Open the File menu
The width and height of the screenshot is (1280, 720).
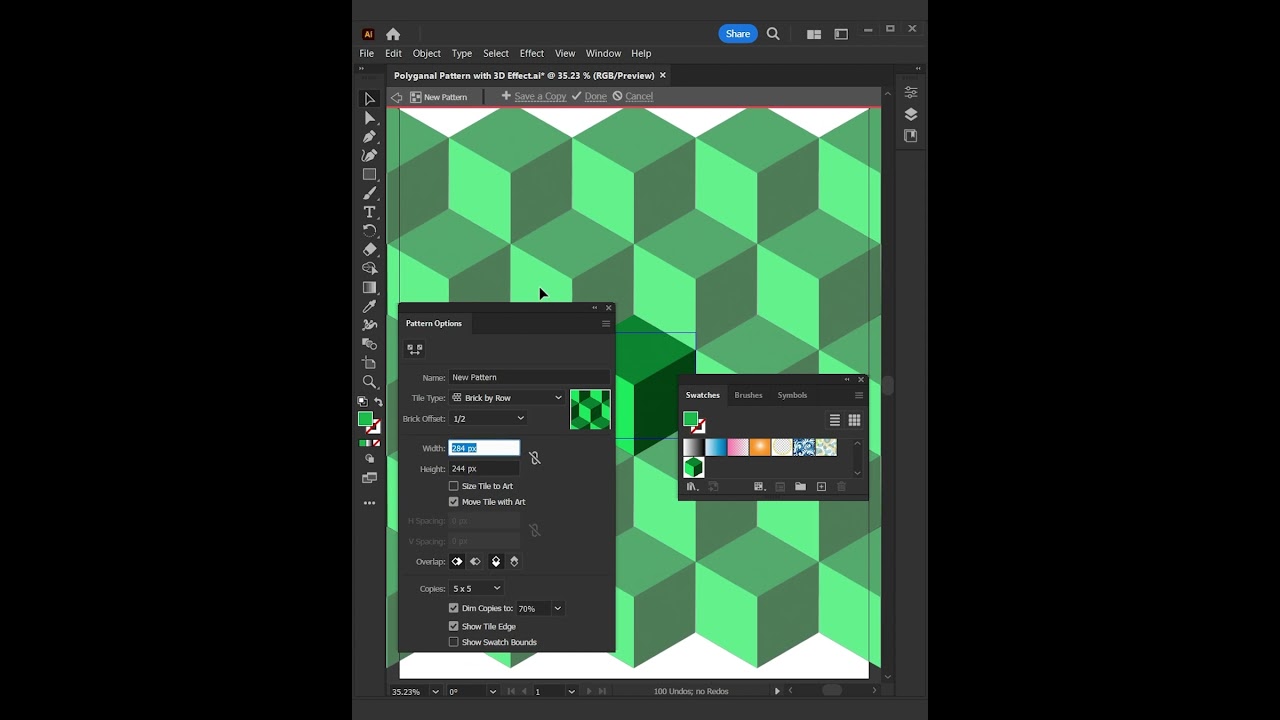click(367, 54)
